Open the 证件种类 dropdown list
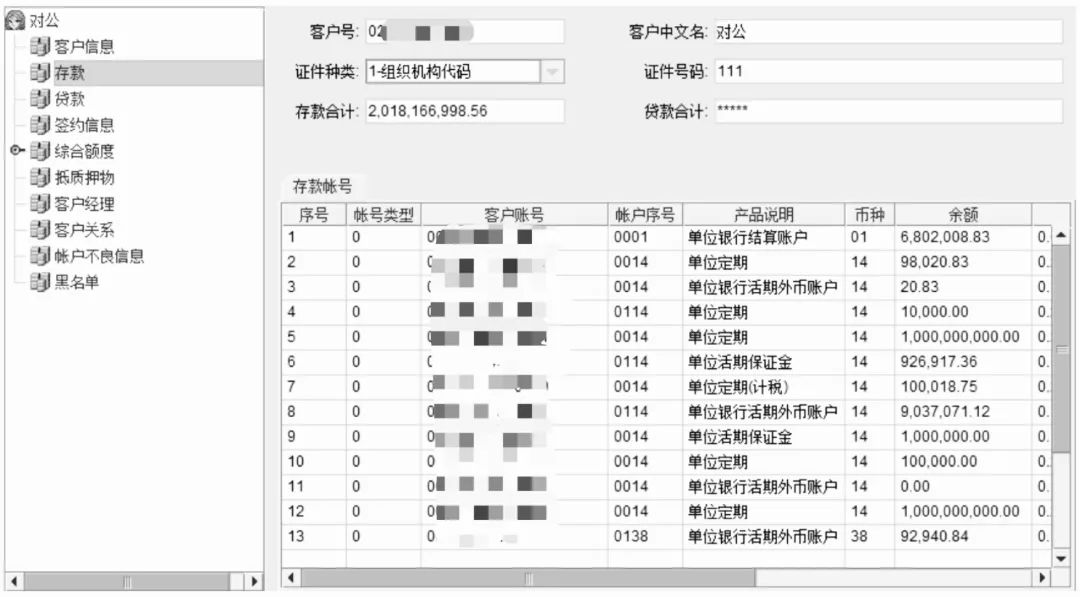The height and width of the screenshot is (597, 1080). click(553, 71)
